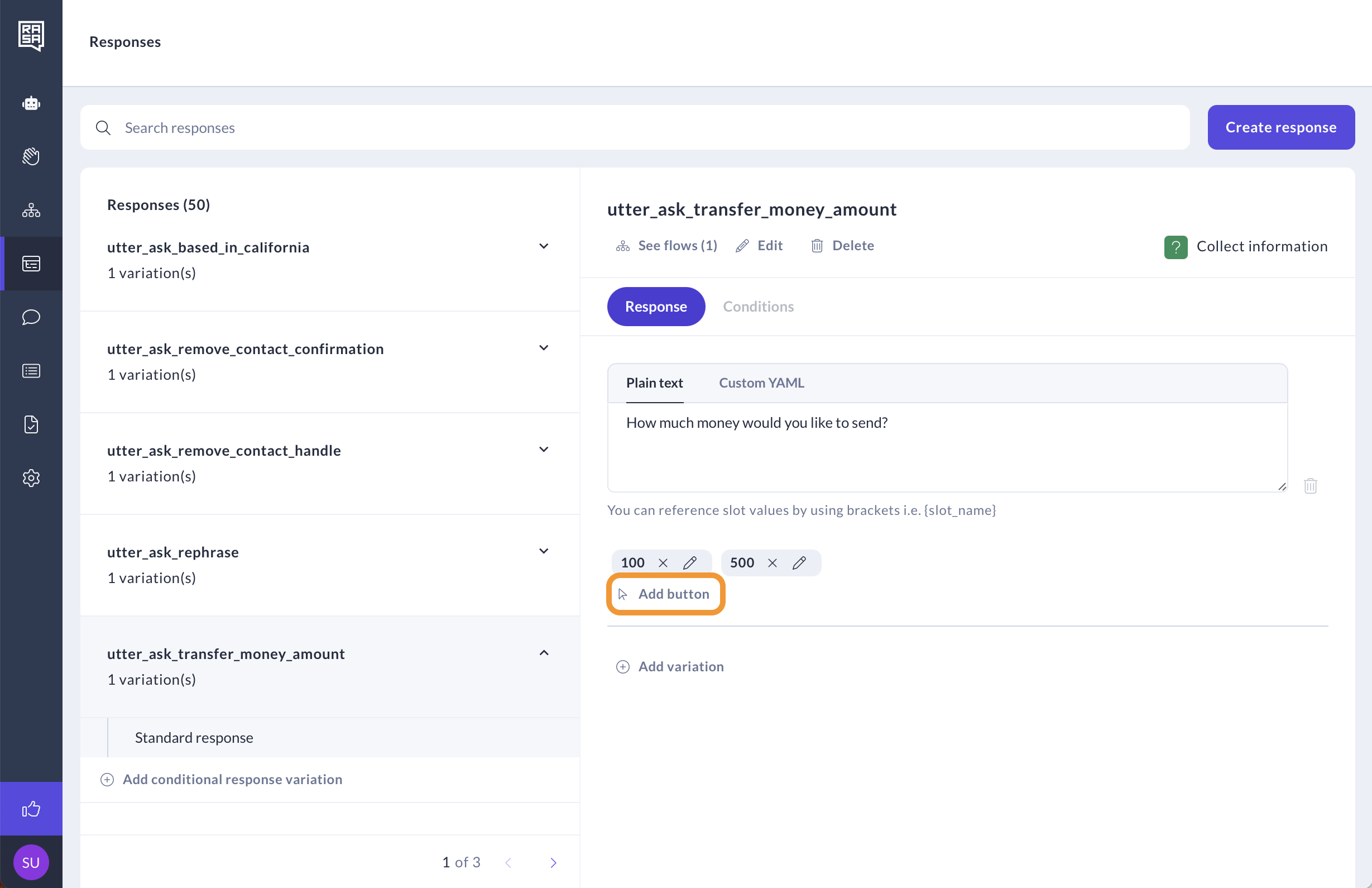This screenshot has width=1372, height=888.
Task: Open the assistant robot icon in sidebar
Action: click(x=31, y=104)
